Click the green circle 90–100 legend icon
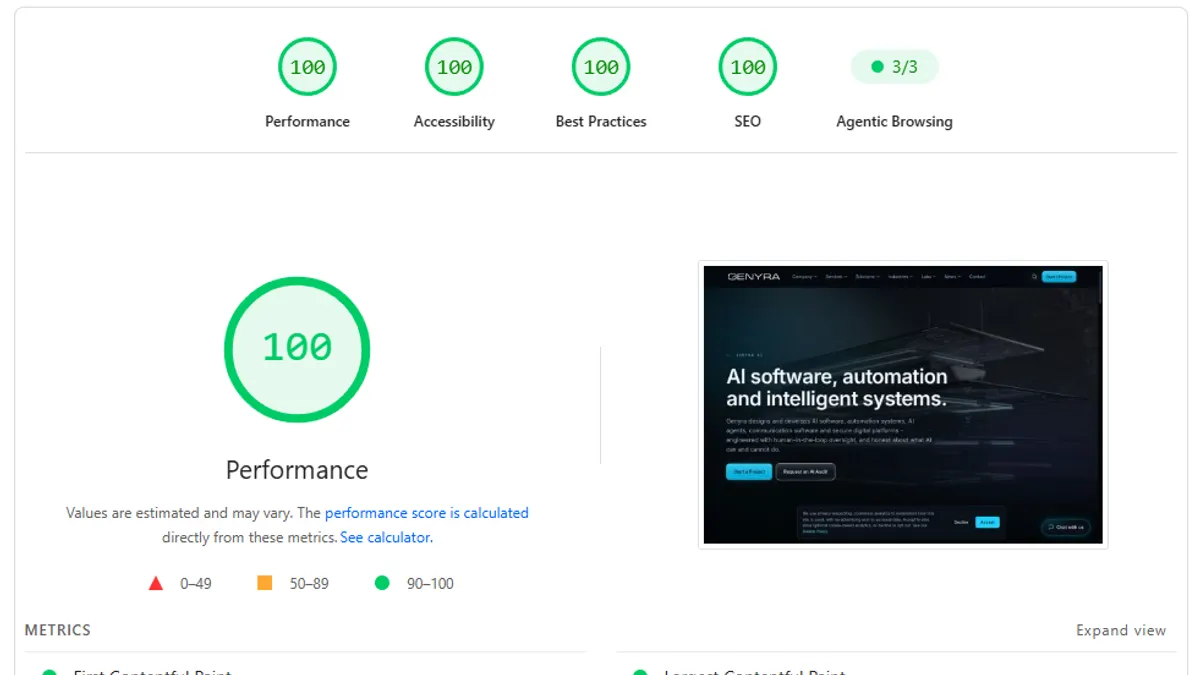 382,582
